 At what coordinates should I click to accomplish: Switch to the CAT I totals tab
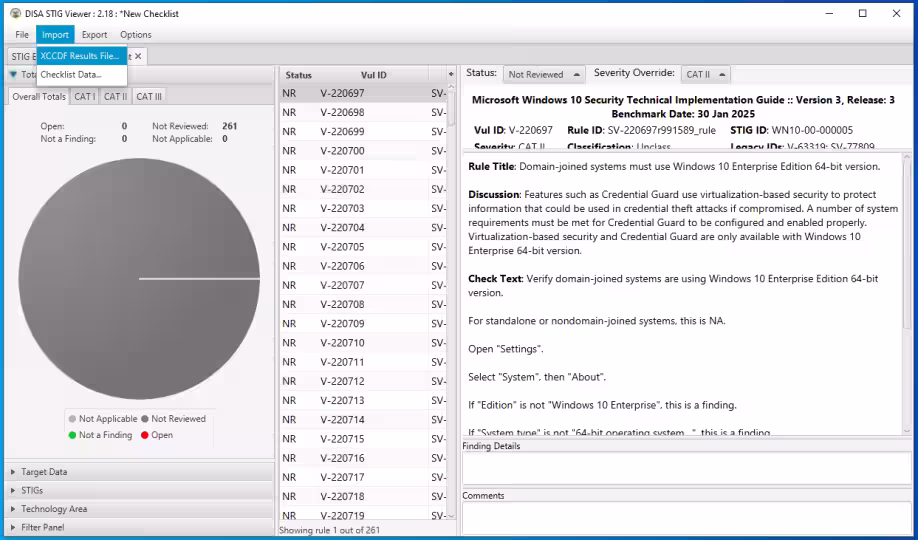pyautogui.click(x=85, y=97)
